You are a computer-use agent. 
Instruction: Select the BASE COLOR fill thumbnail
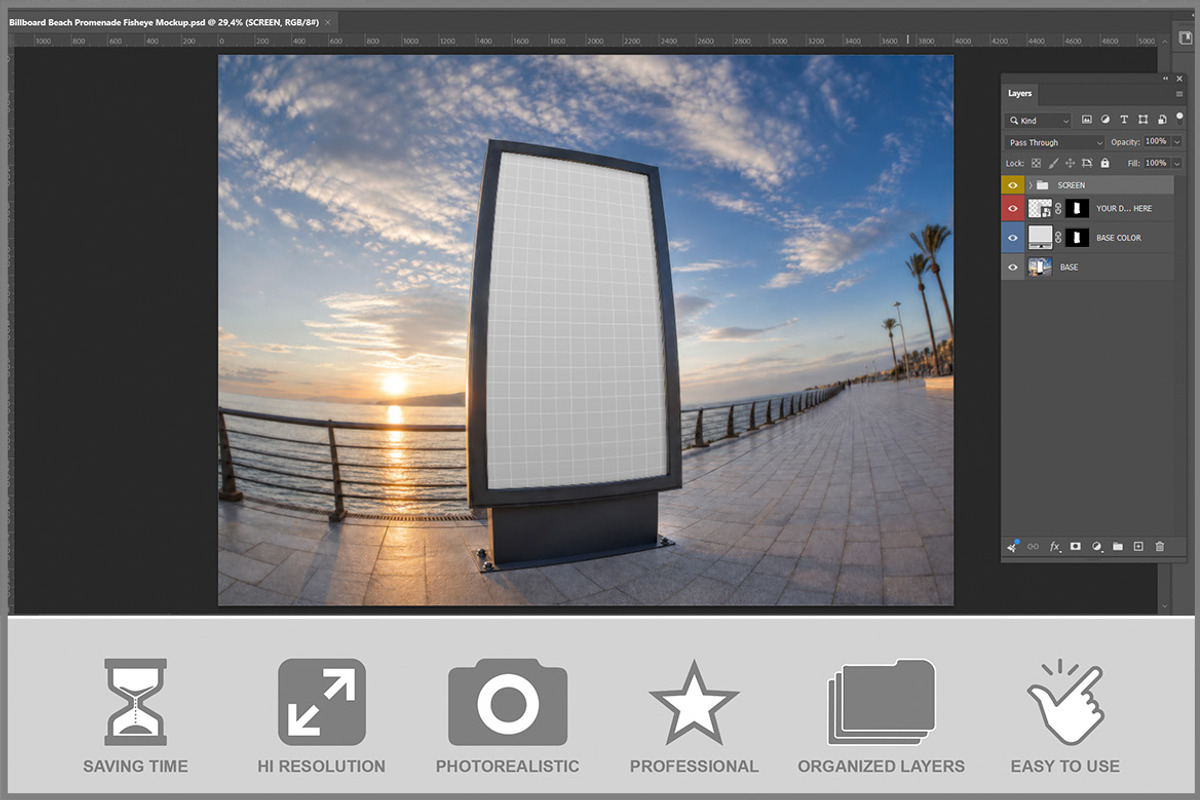pos(1040,237)
